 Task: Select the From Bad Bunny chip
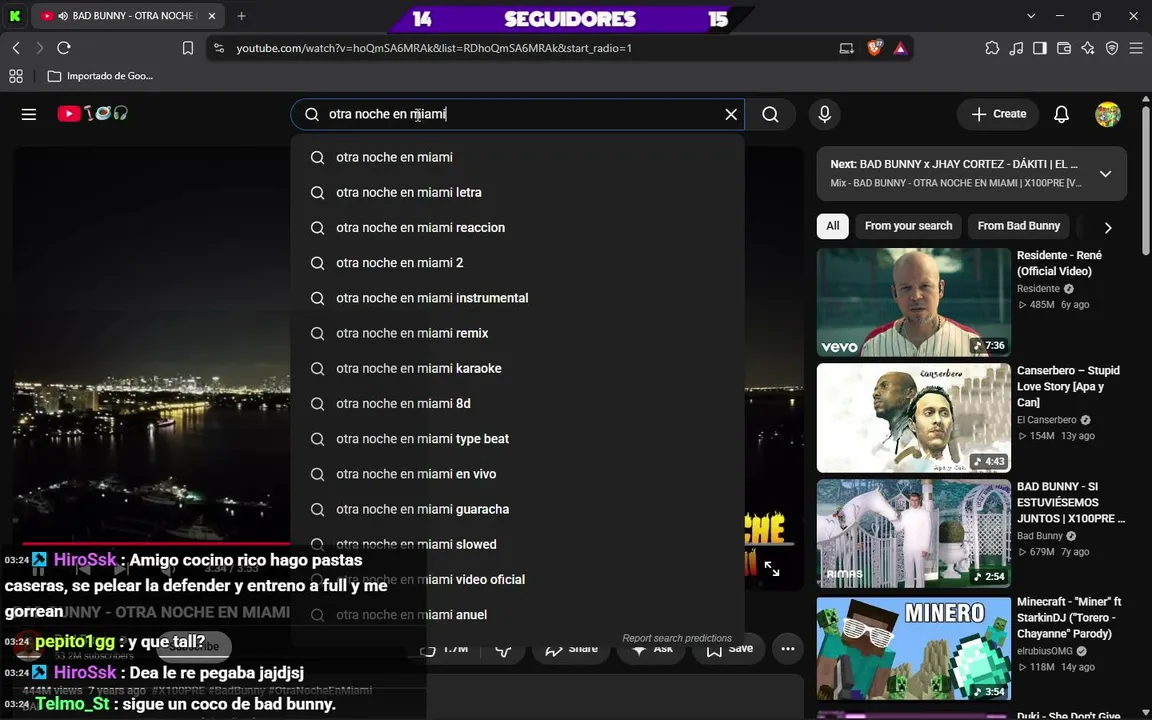[x=1018, y=226]
